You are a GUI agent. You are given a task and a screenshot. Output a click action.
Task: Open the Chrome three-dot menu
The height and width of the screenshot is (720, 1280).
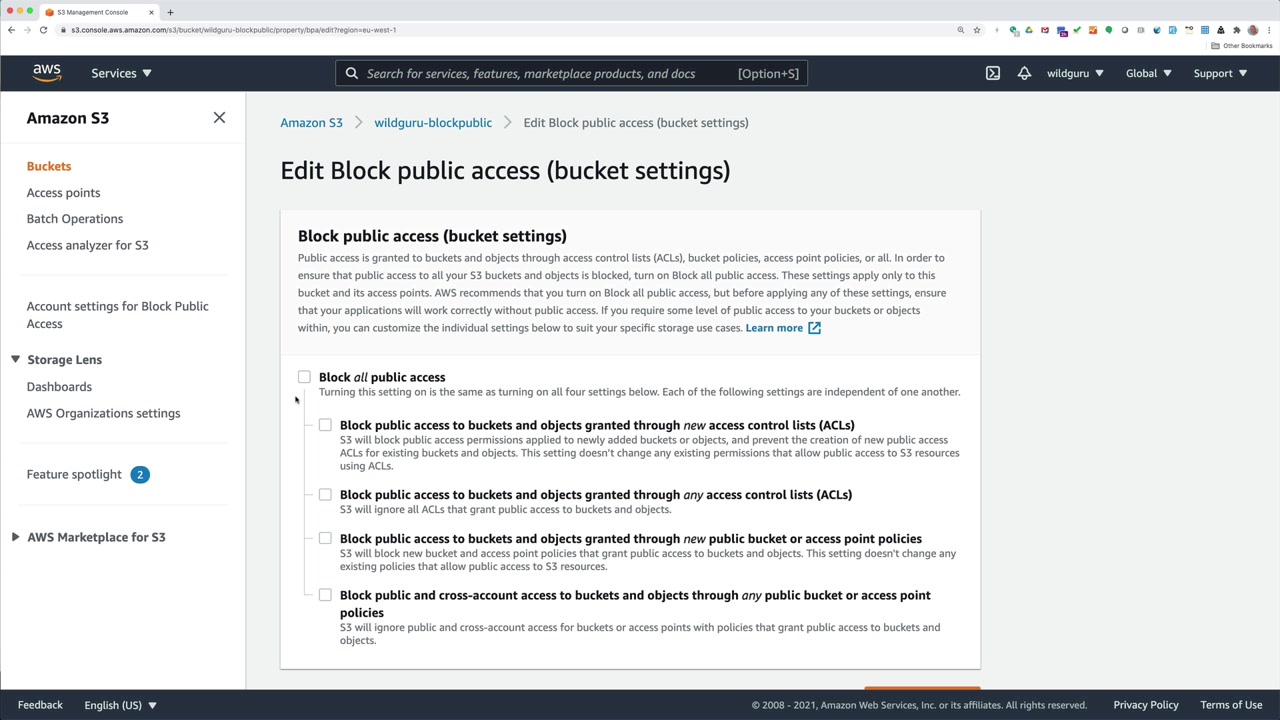1268,30
